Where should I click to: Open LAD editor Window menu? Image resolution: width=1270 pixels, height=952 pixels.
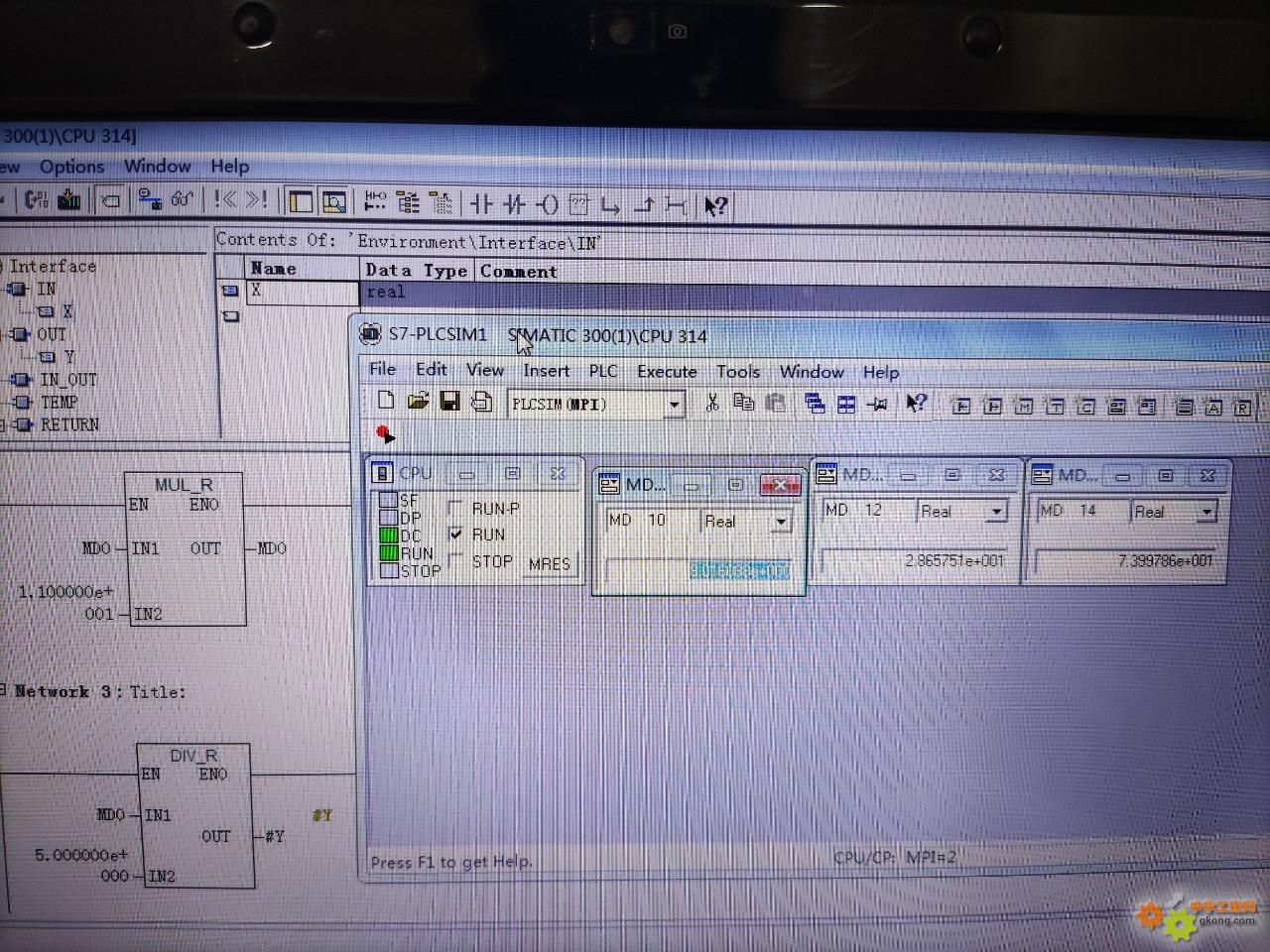click(x=158, y=167)
